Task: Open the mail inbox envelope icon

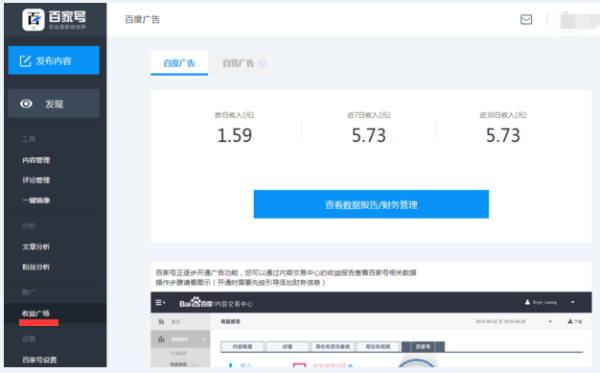Action: 526,19
